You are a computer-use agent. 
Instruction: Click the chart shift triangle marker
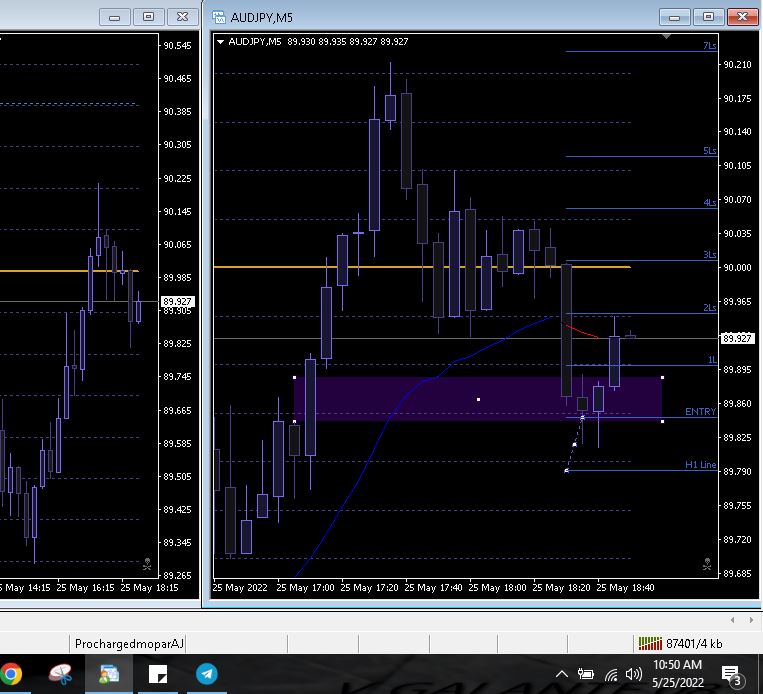667,37
